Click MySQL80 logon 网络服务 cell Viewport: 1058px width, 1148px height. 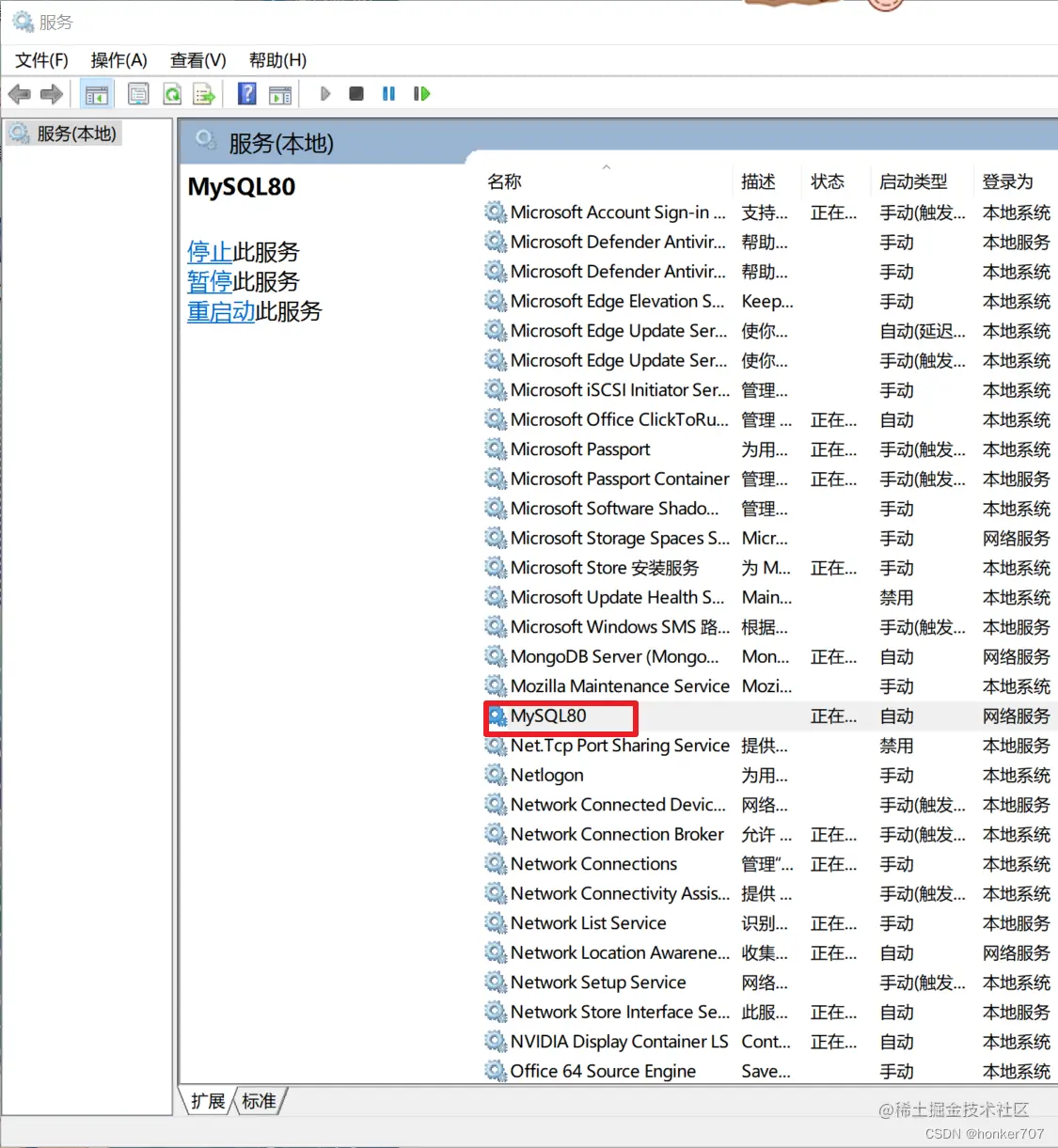point(1016,716)
